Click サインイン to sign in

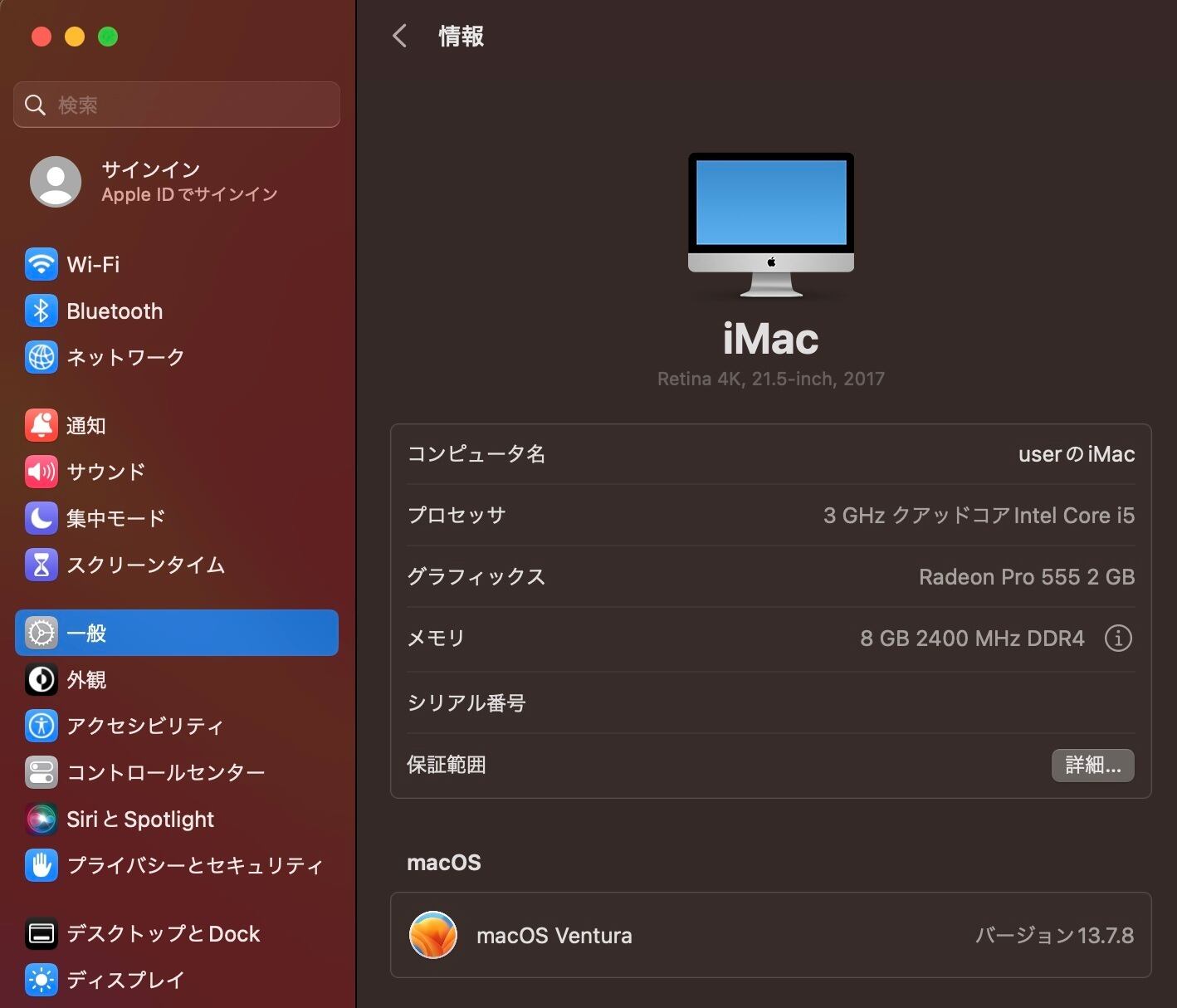[151, 169]
